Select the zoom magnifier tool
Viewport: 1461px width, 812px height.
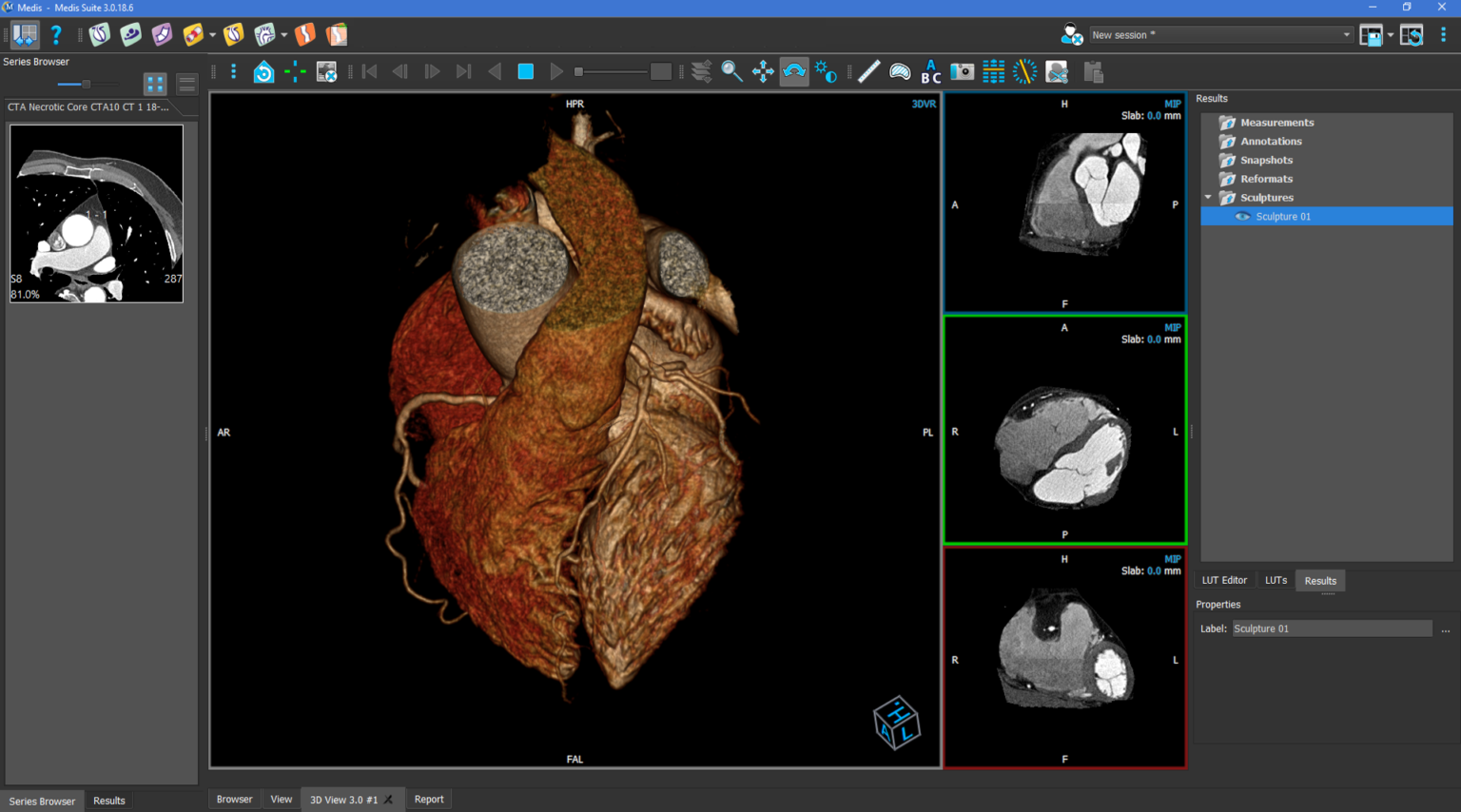click(731, 71)
